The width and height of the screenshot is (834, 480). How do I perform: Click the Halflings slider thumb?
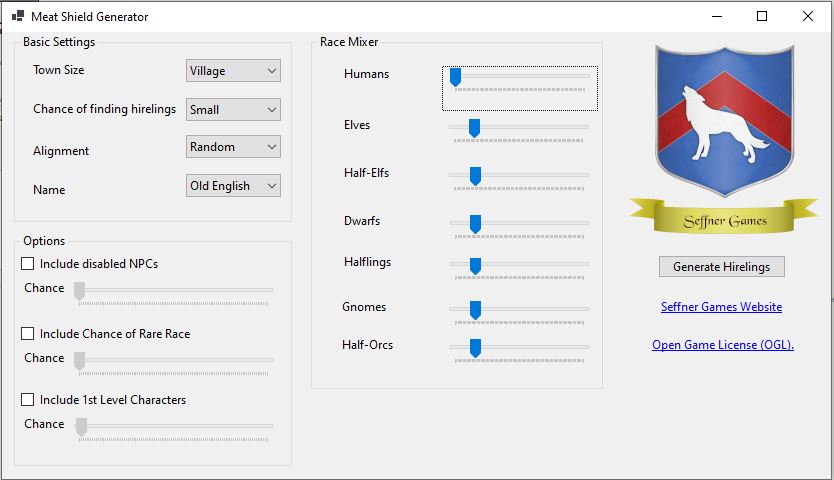476,266
